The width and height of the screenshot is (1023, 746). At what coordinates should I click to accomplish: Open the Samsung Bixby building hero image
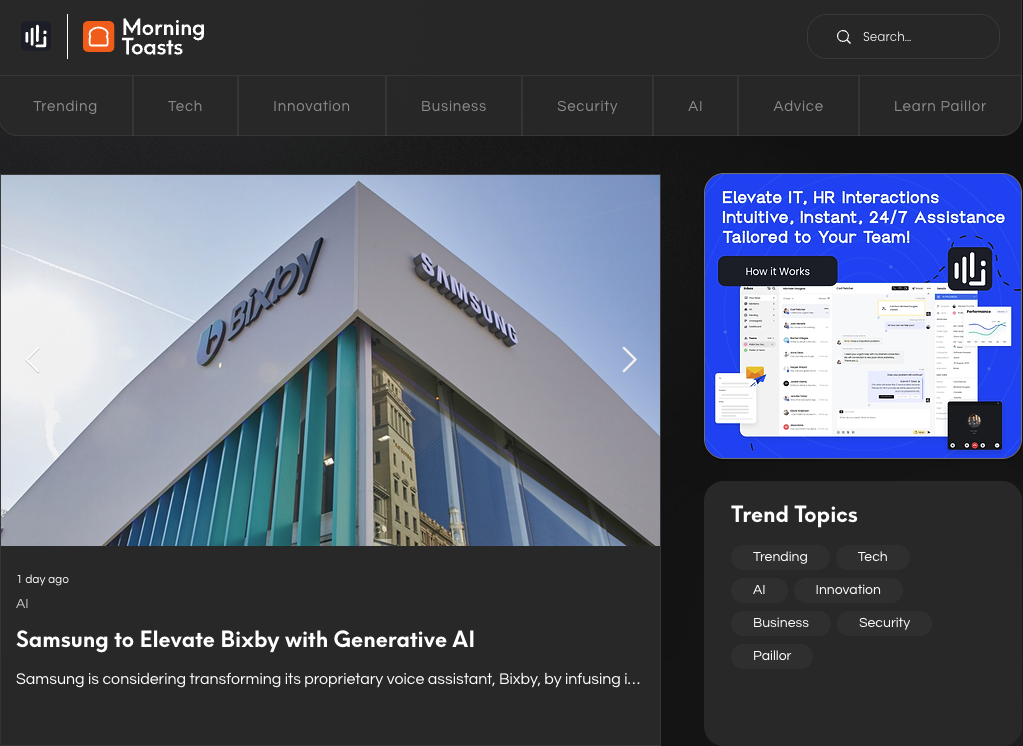[x=330, y=360]
